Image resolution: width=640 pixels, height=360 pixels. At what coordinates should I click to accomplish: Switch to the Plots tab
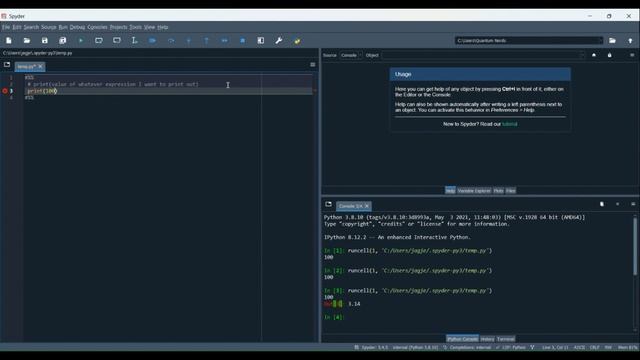pyautogui.click(x=498, y=191)
